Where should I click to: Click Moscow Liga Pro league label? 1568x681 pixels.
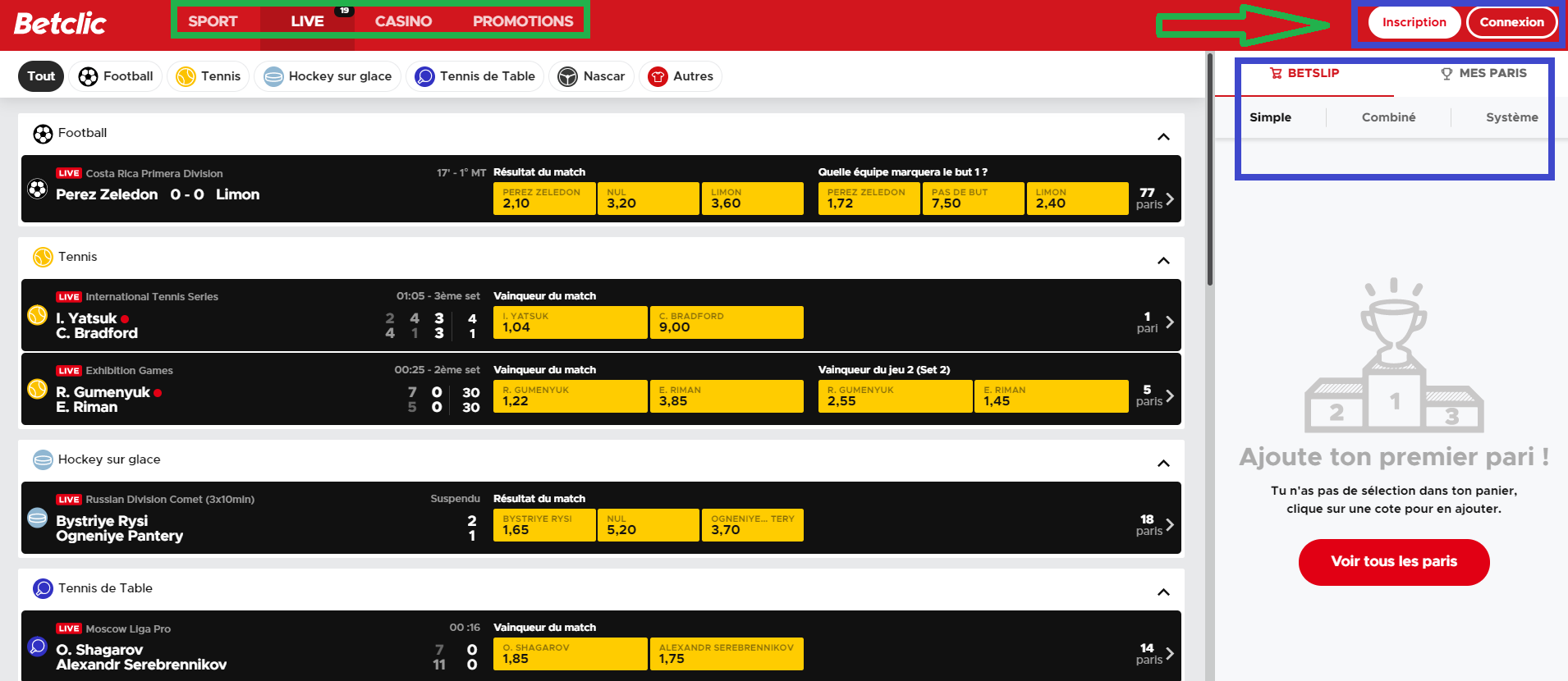pyautogui.click(x=128, y=629)
